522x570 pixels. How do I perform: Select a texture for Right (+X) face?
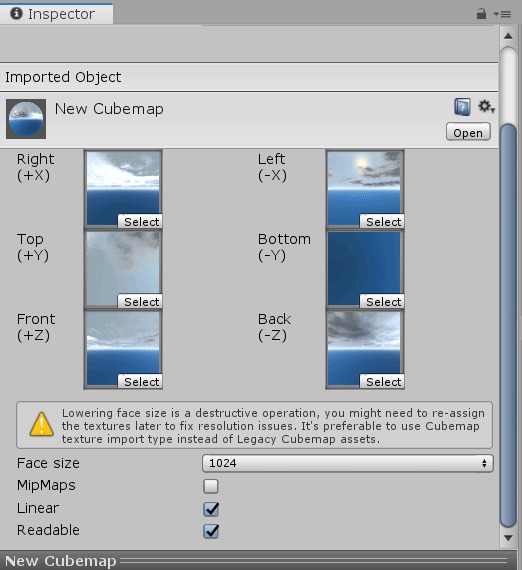coord(140,221)
